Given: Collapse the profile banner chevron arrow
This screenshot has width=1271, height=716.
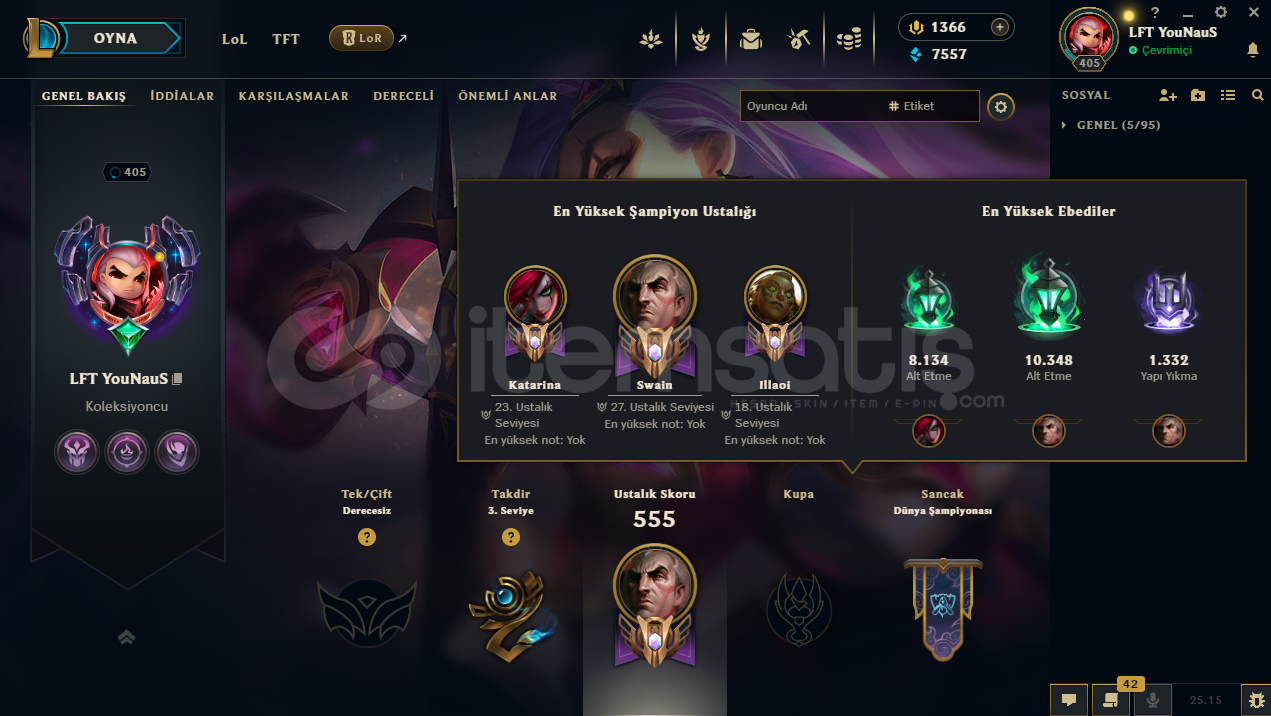Looking at the screenshot, I should click(126, 637).
